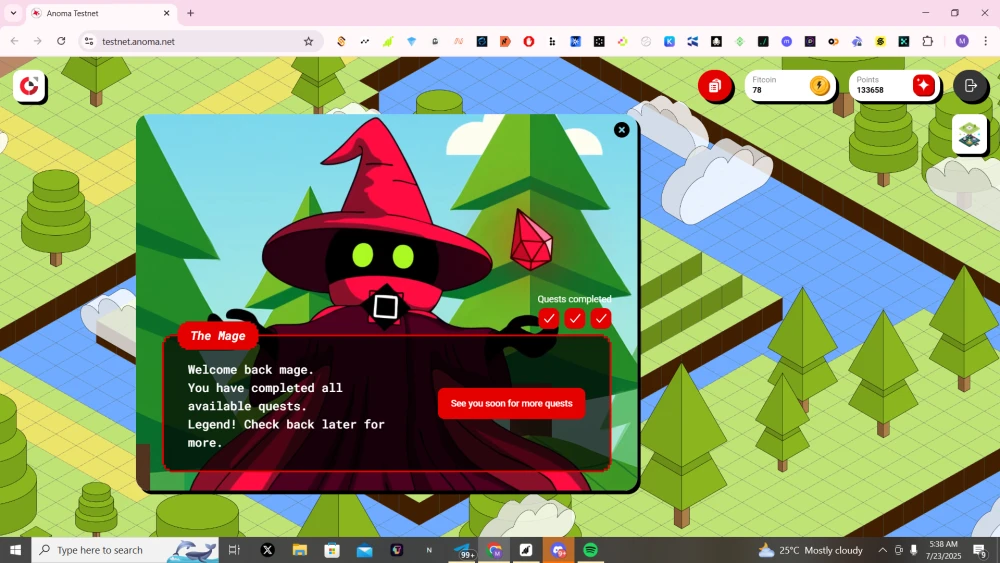Click the address bar showing testnet.anoma.net
Viewport: 1000px width, 563px height.
[x=190, y=41]
